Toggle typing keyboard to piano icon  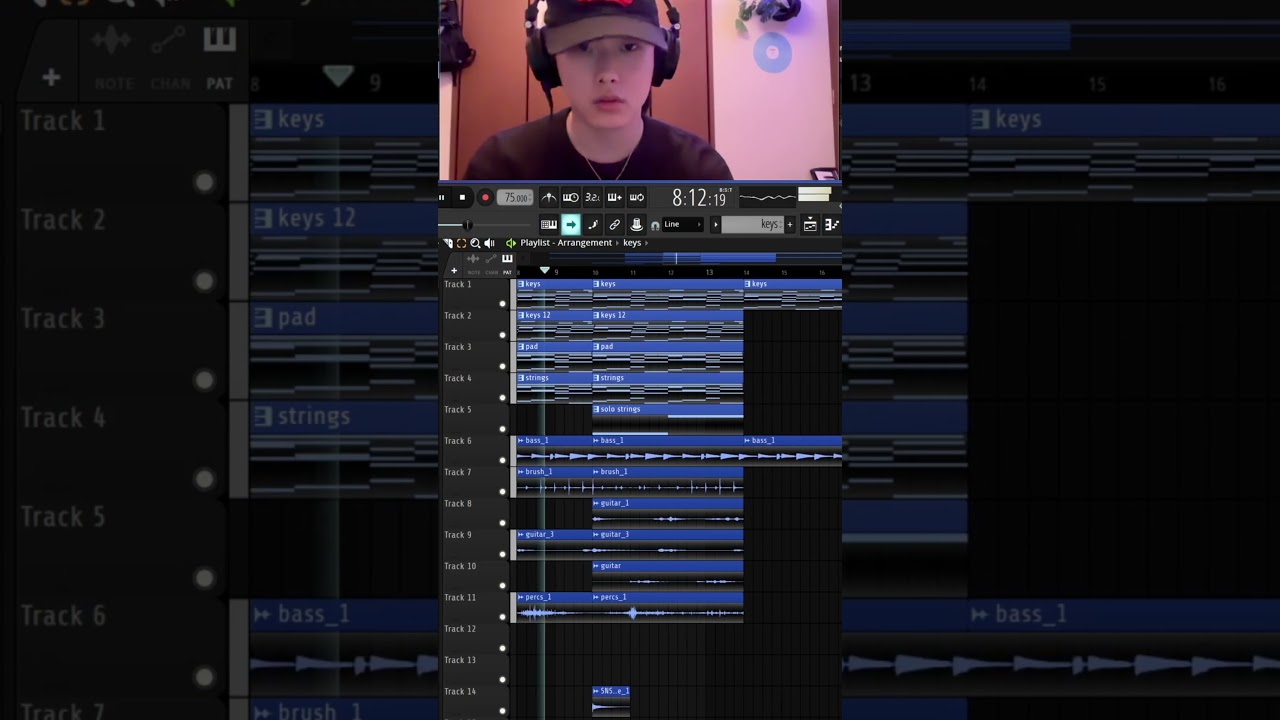548,225
